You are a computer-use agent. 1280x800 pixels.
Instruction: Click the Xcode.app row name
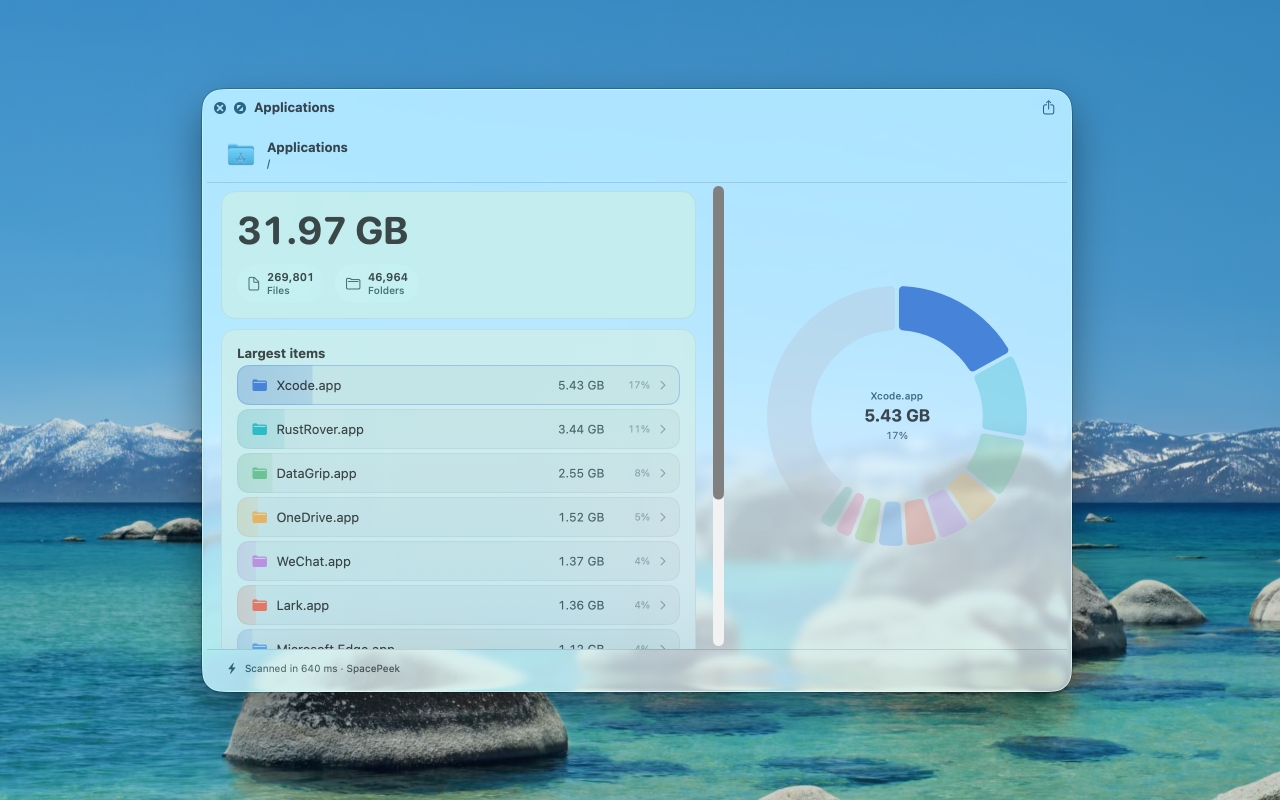[x=309, y=385]
